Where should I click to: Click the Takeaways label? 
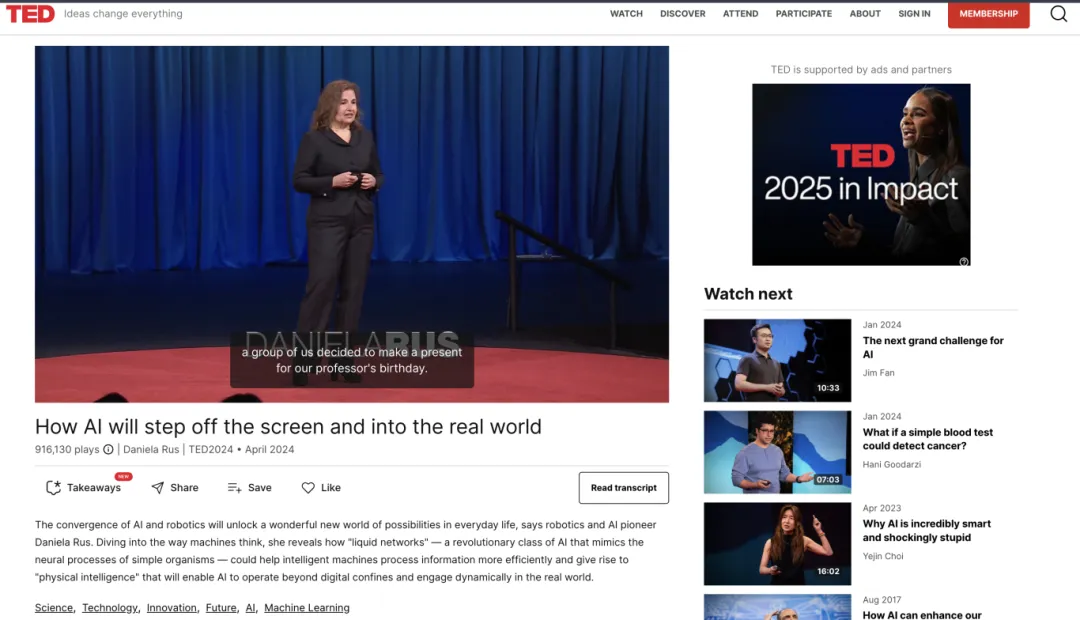tap(94, 488)
